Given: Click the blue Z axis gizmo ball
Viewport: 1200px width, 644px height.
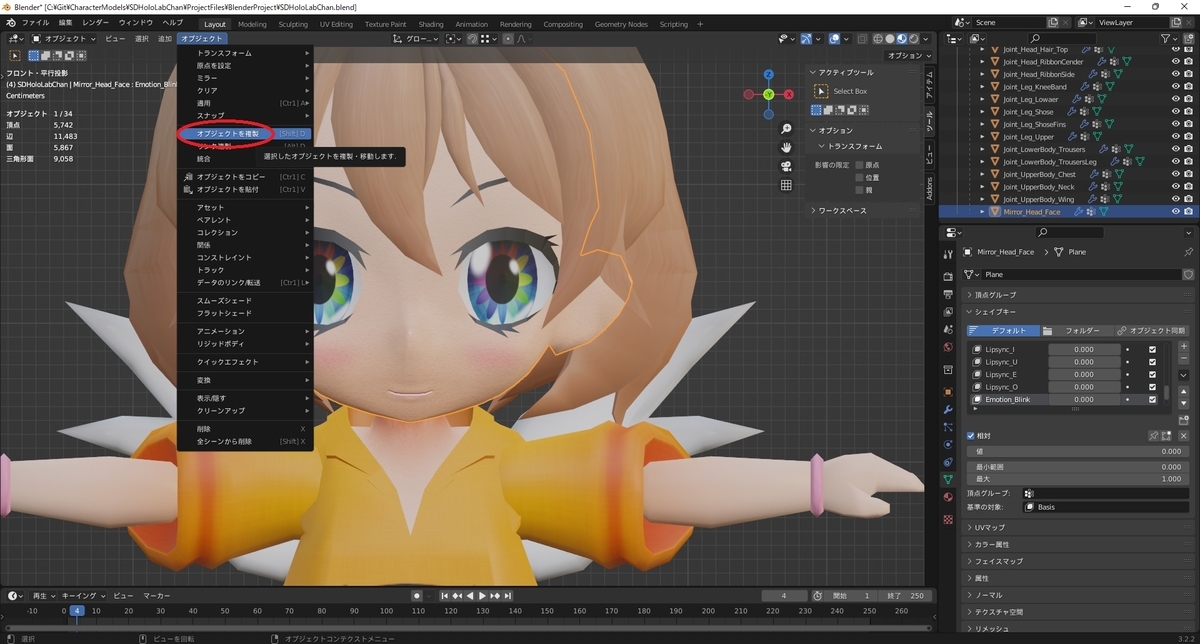Looking at the screenshot, I should 768,74.
